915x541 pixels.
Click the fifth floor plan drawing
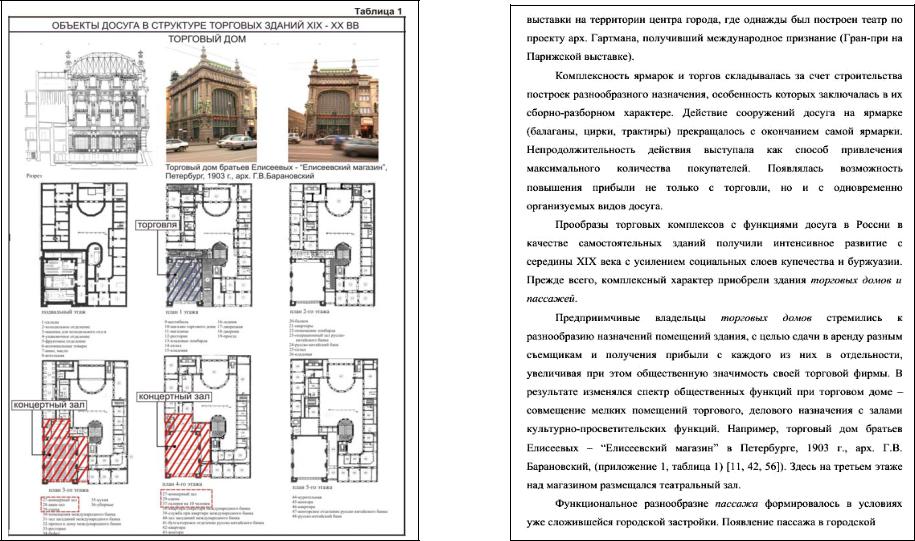[x=333, y=420]
